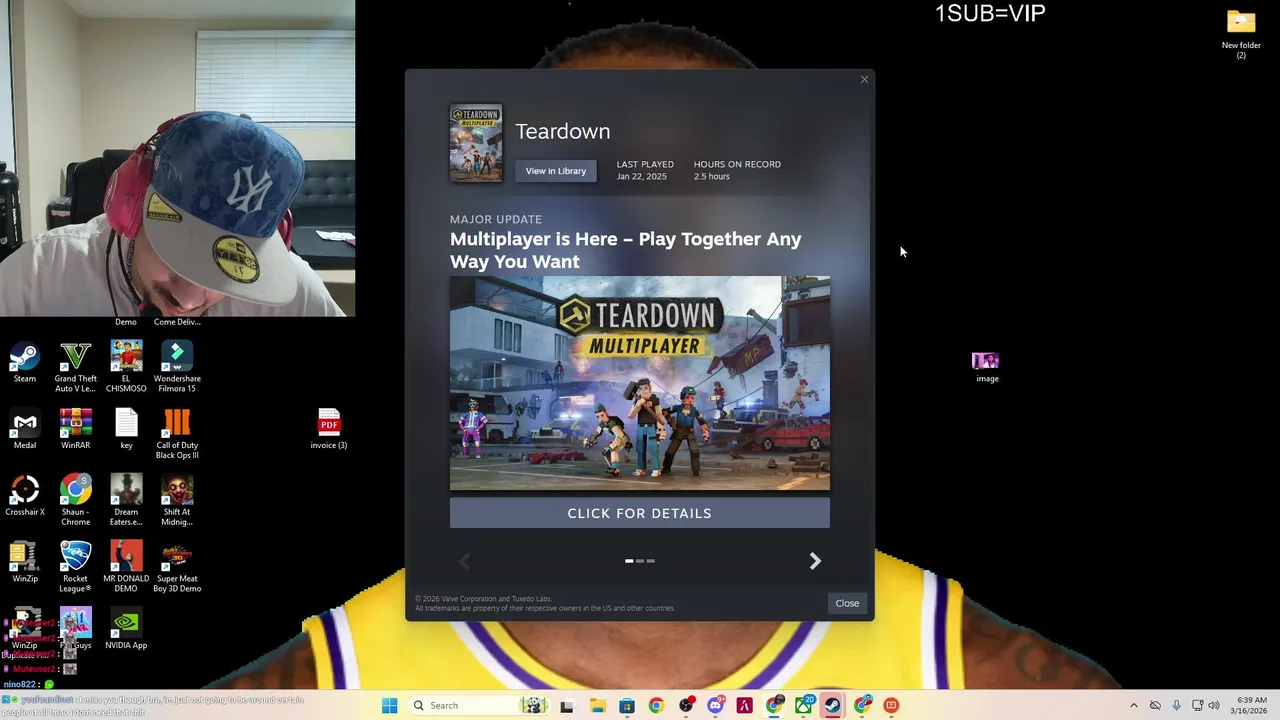Screen dimensions: 1280x720
Task: Click the 'Multiplayer is Here' headline
Action: point(625,250)
